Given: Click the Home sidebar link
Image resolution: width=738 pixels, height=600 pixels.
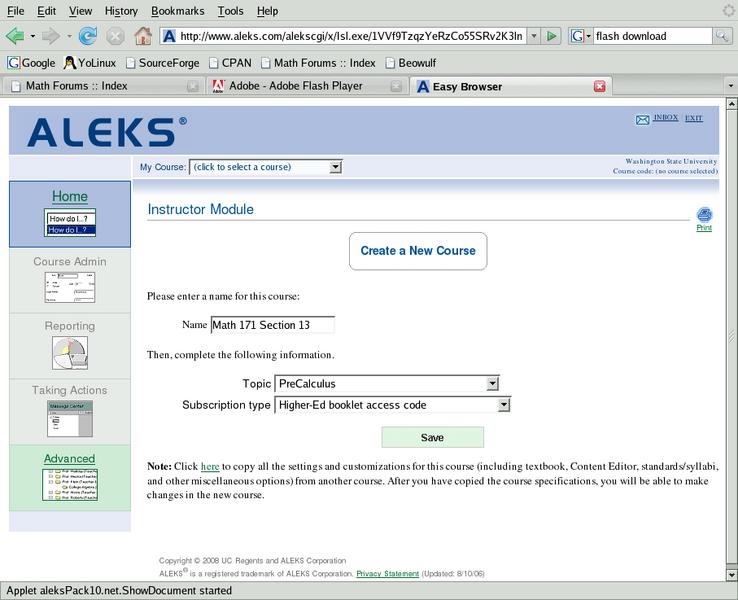Looking at the screenshot, I should click(x=70, y=196).
